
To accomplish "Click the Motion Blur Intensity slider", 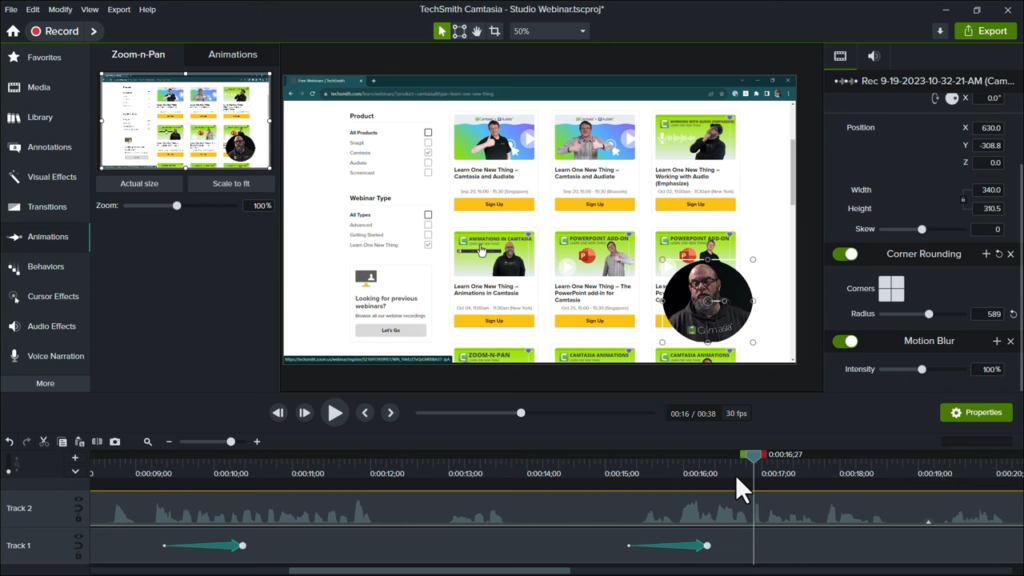I will [921, 370].
